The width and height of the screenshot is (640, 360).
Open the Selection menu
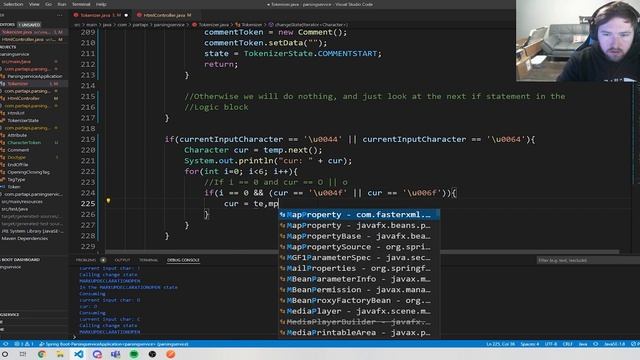coord(13,4)
